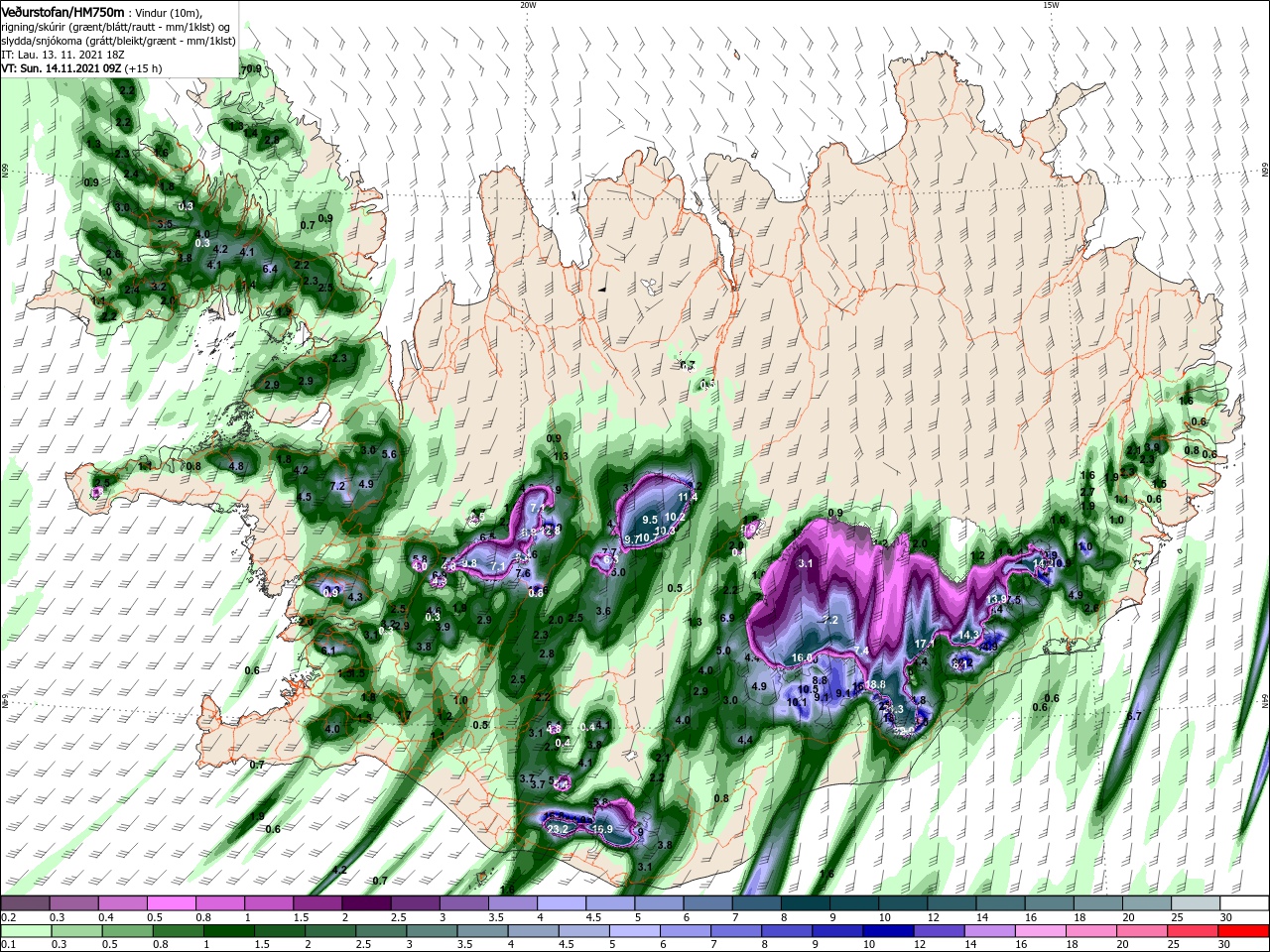Click the light pink swatch labeled 16 in lower legend
The image size is (1270, 952).
click(1041, 931)
